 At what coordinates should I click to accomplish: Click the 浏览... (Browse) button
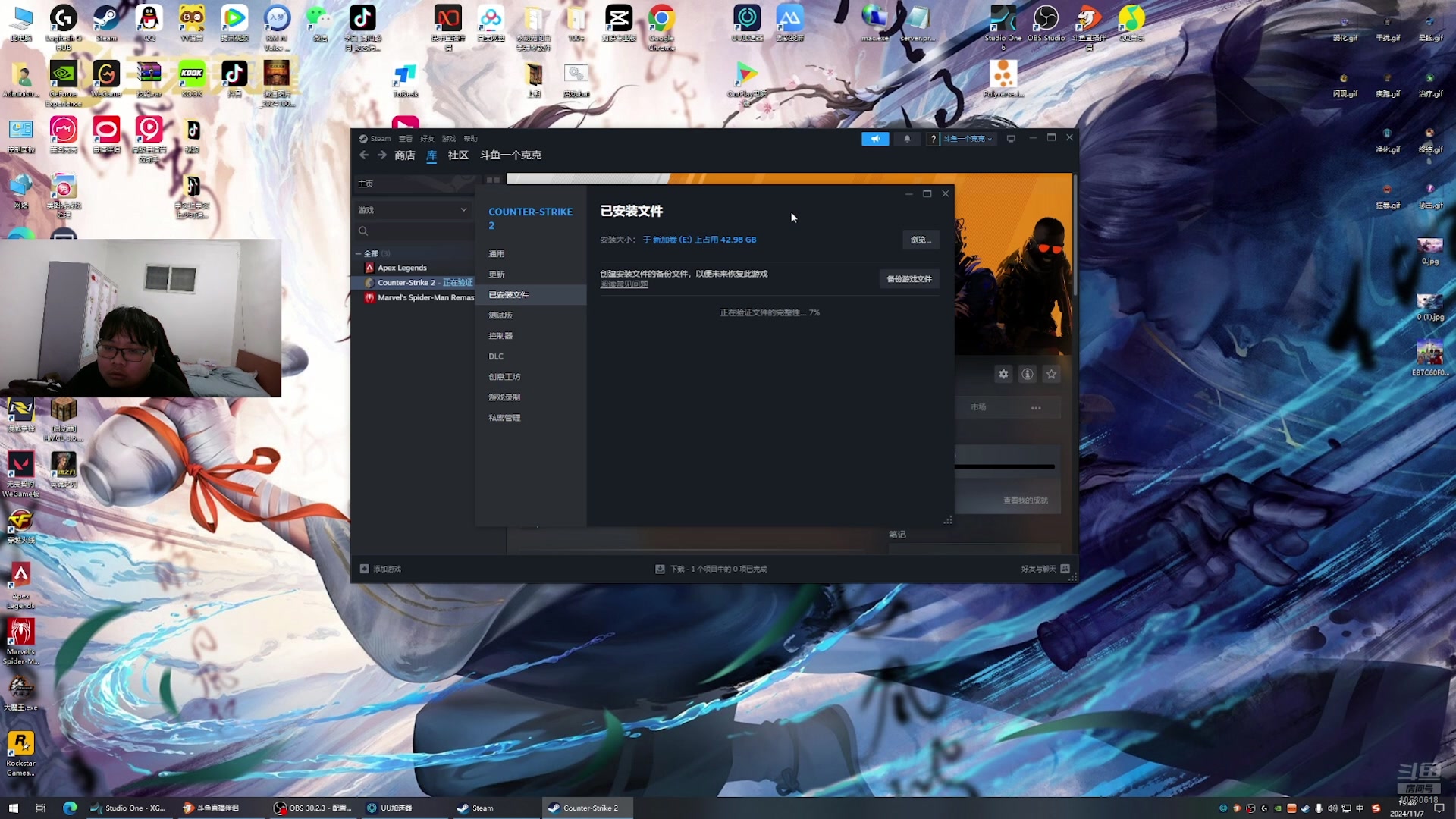point(921,240)
